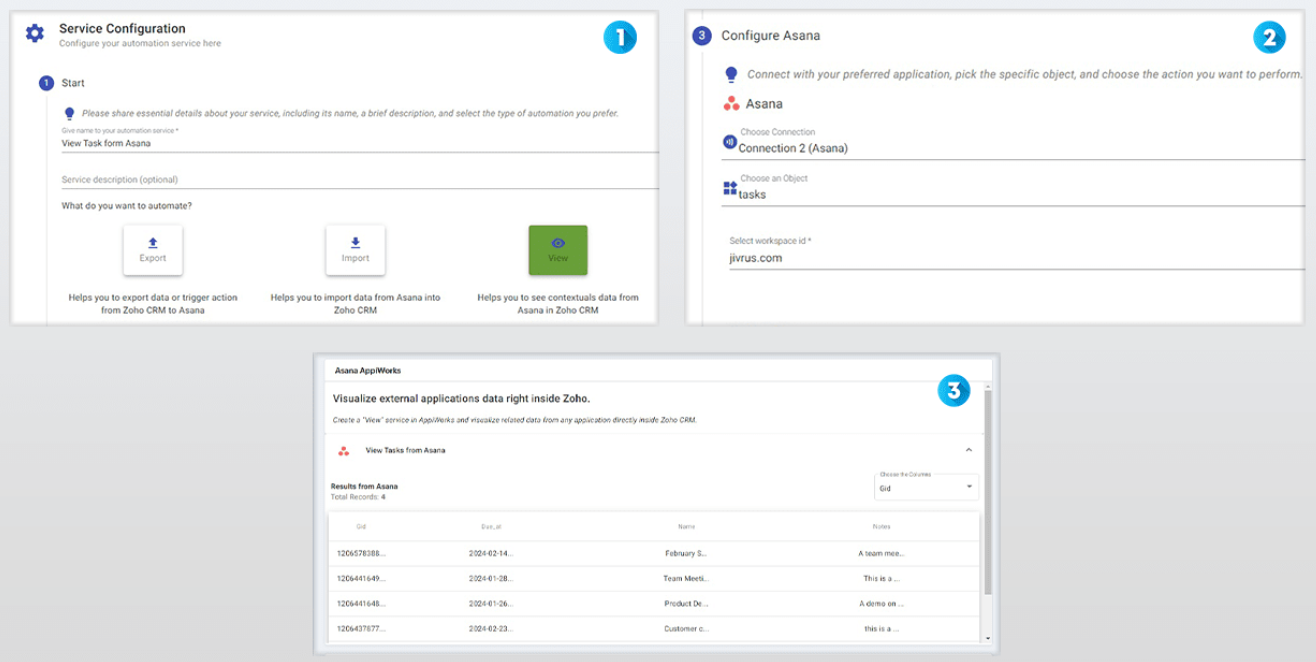Click the due date cell 2024-01-26...
The image size is (1316, 662).
[490, 604]
